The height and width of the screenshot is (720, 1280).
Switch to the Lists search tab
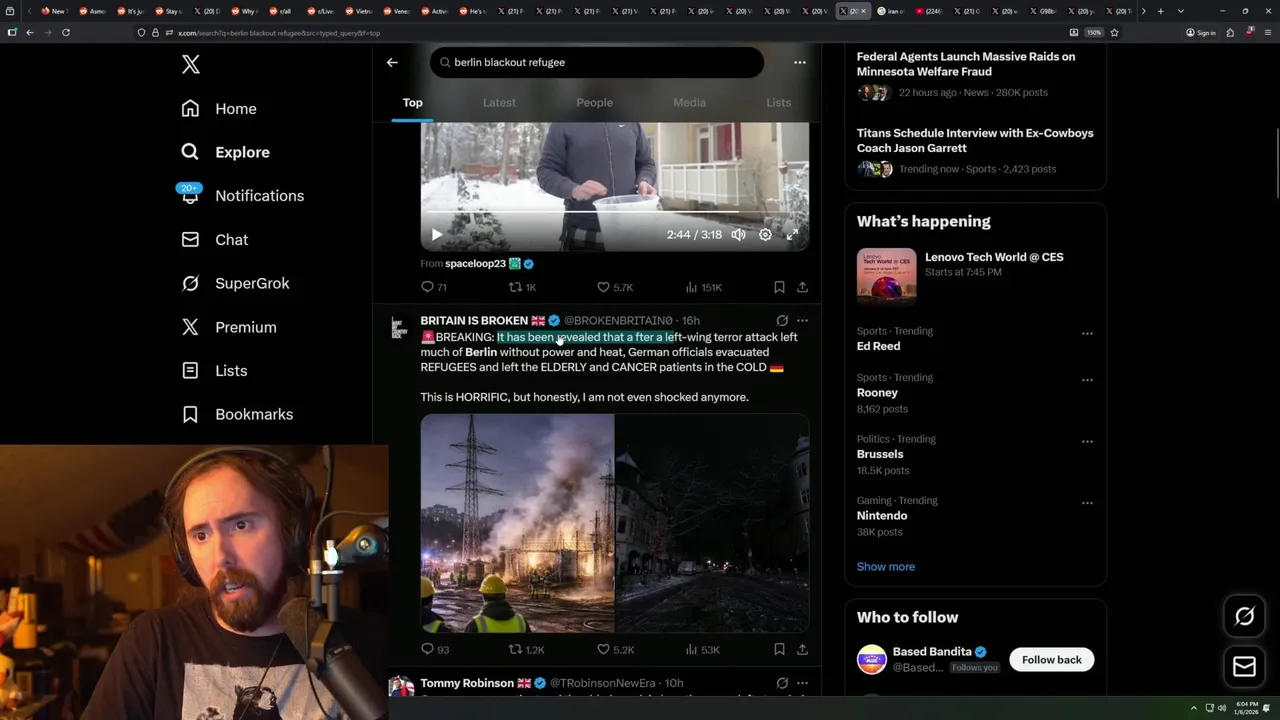pos(778,102)
